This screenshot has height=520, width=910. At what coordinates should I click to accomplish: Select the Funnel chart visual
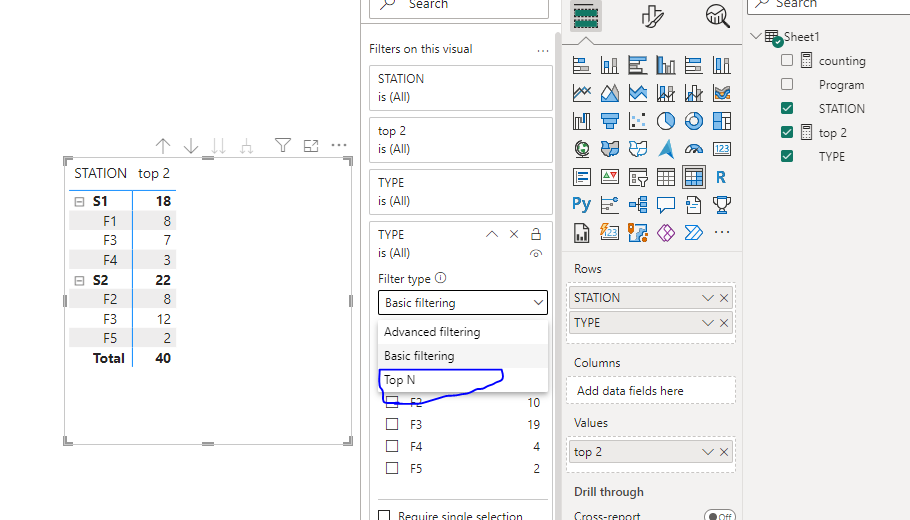point(609,121)
